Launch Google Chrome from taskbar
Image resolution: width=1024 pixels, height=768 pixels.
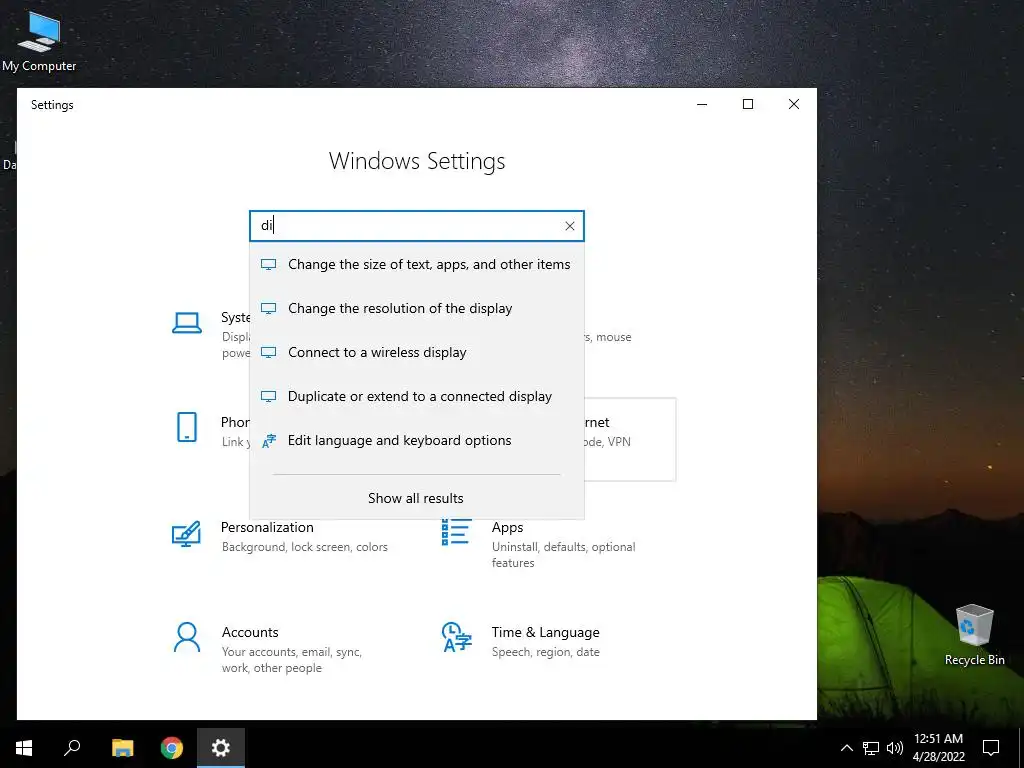click(x=172, y=748)
